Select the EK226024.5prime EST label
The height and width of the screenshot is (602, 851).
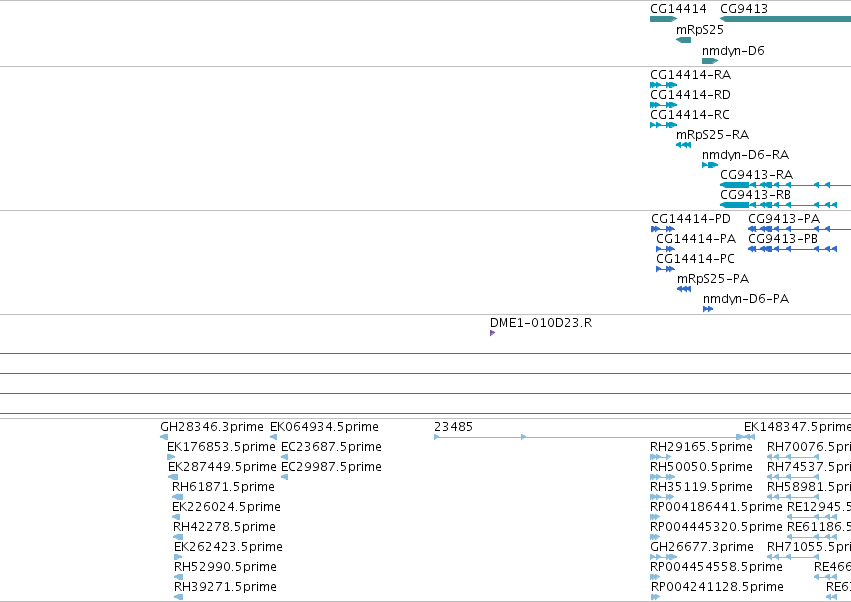[x=226, y=507]
